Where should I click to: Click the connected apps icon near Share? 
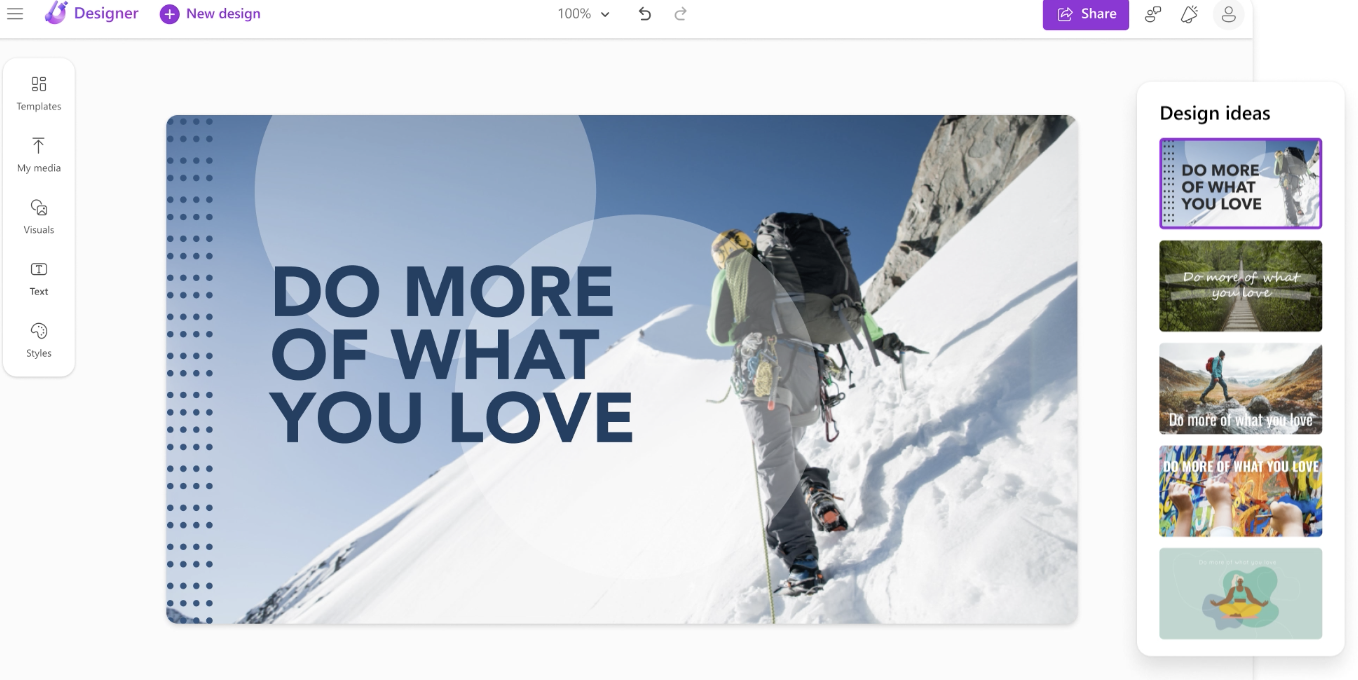coord(1152,14)
